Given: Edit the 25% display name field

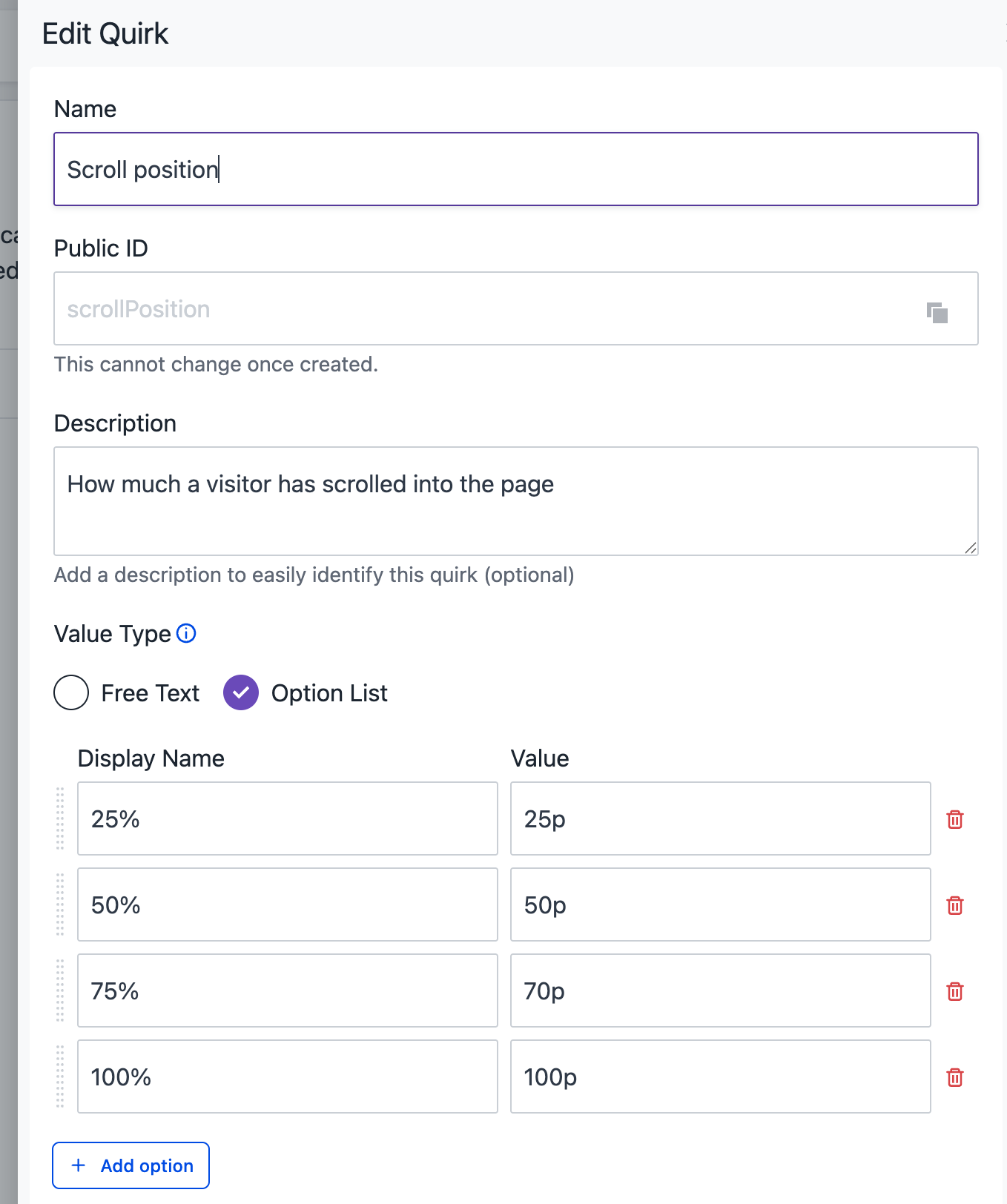Looking at the screenshot, I should click(287, 818).
